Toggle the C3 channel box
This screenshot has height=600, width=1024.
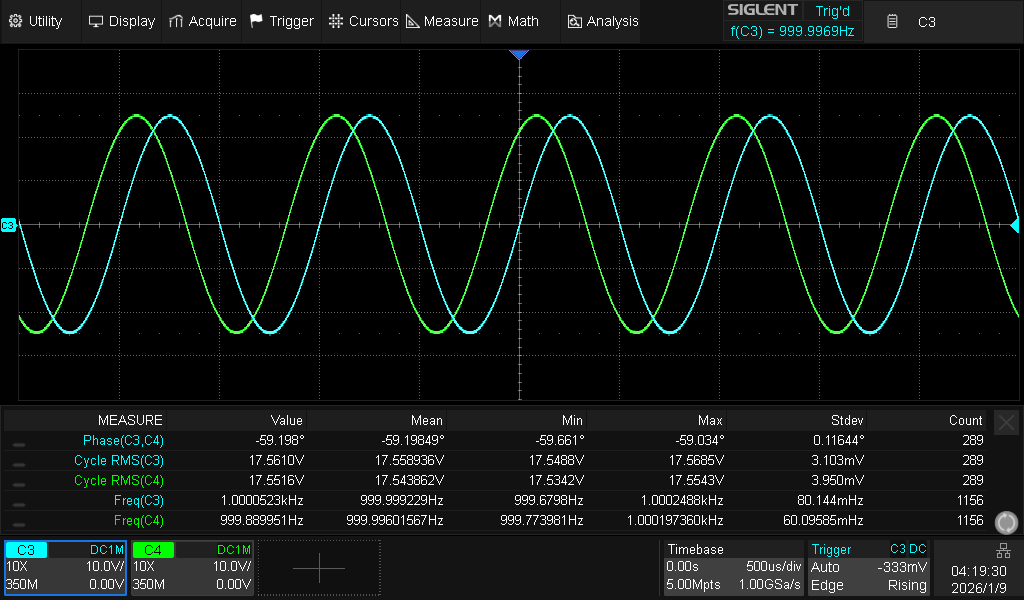click(x=65, y=567)
